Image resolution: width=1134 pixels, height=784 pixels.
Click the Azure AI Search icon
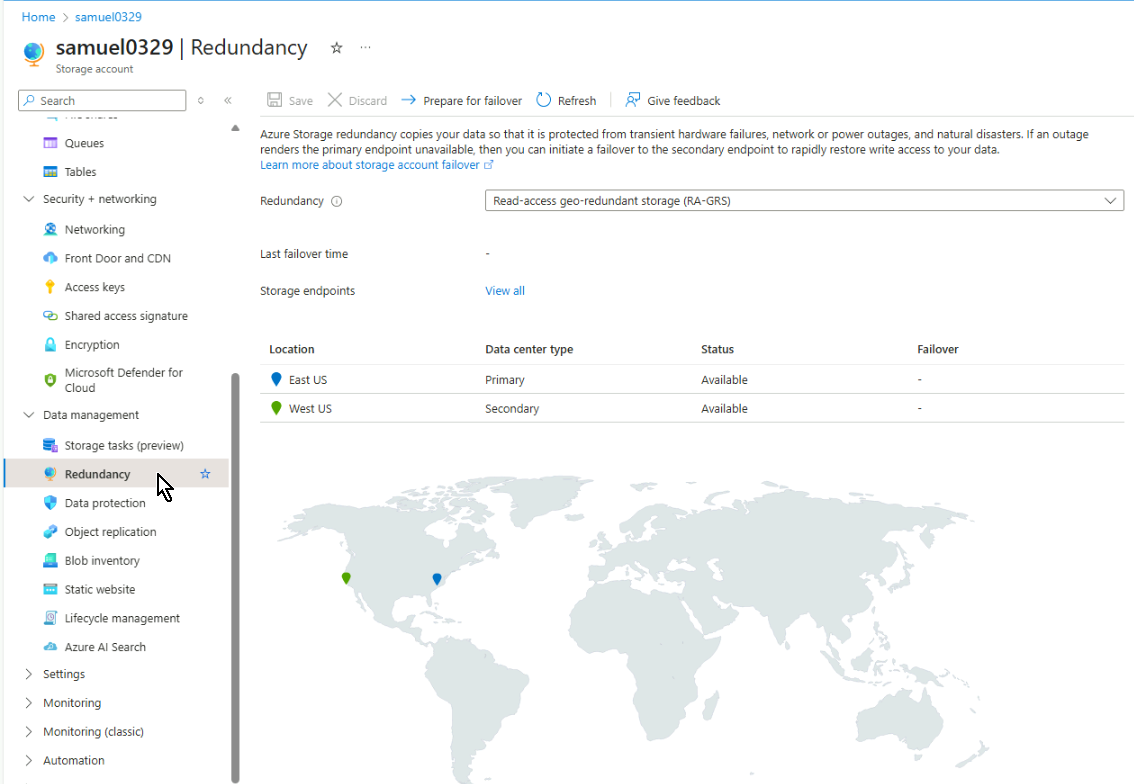click(x=50, y=647)
